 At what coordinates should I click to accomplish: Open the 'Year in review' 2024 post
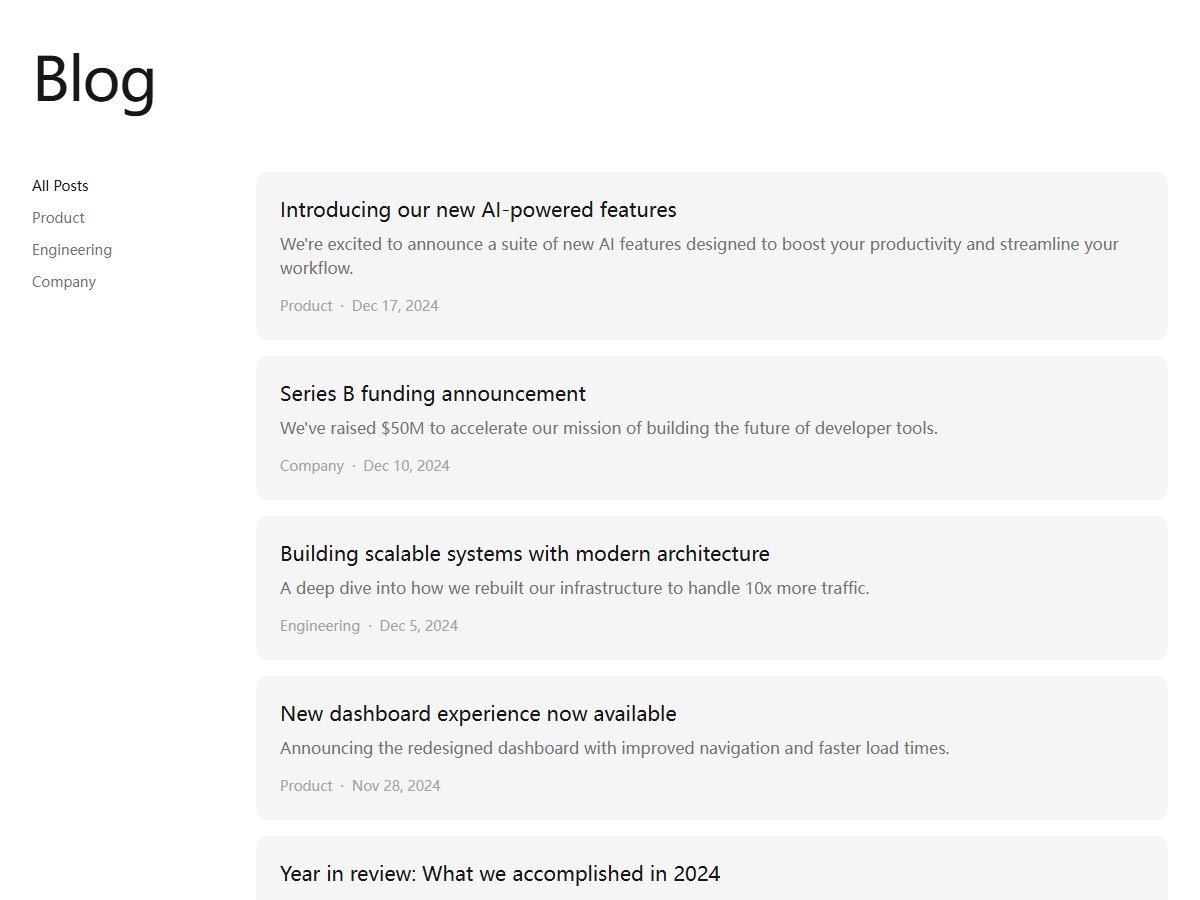coord(712,868)
